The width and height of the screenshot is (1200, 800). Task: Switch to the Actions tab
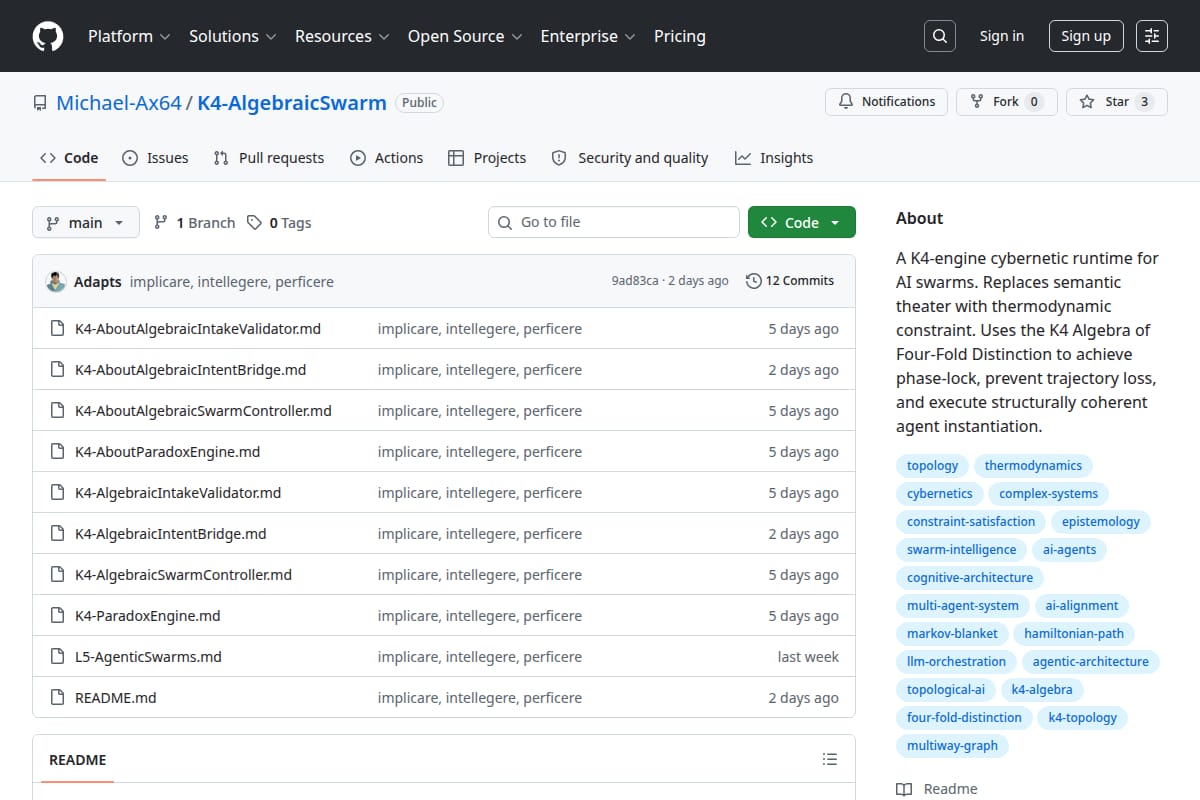pos(387,158)
